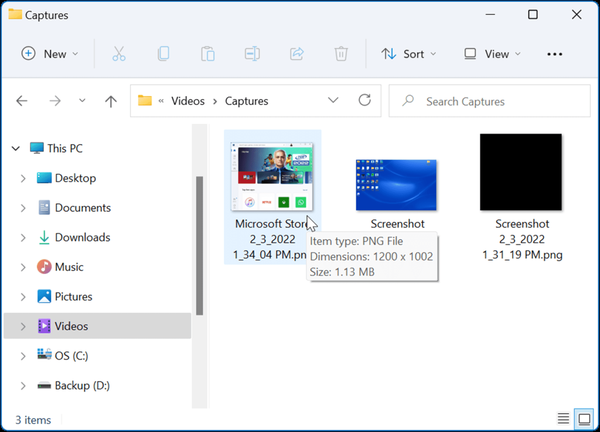Click the Cut scissors icon
Image resolution: width=600 pixels, height=432 pixels.
pyautogui.click(x=119, y=54)
